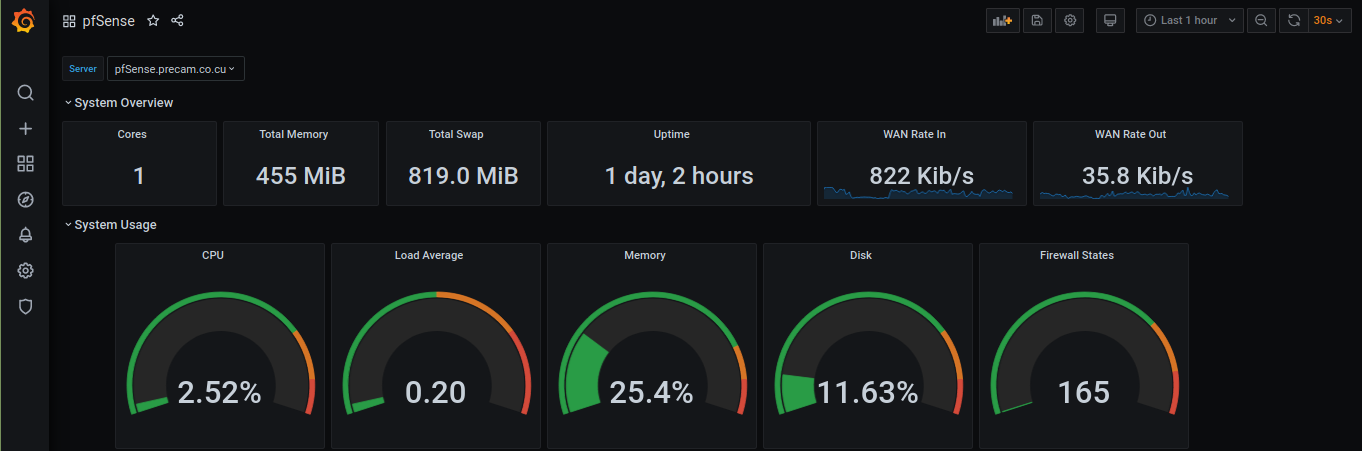Screen dimensions: 1362x451
Task: Click the Server variable label
Action: (83, 69)
